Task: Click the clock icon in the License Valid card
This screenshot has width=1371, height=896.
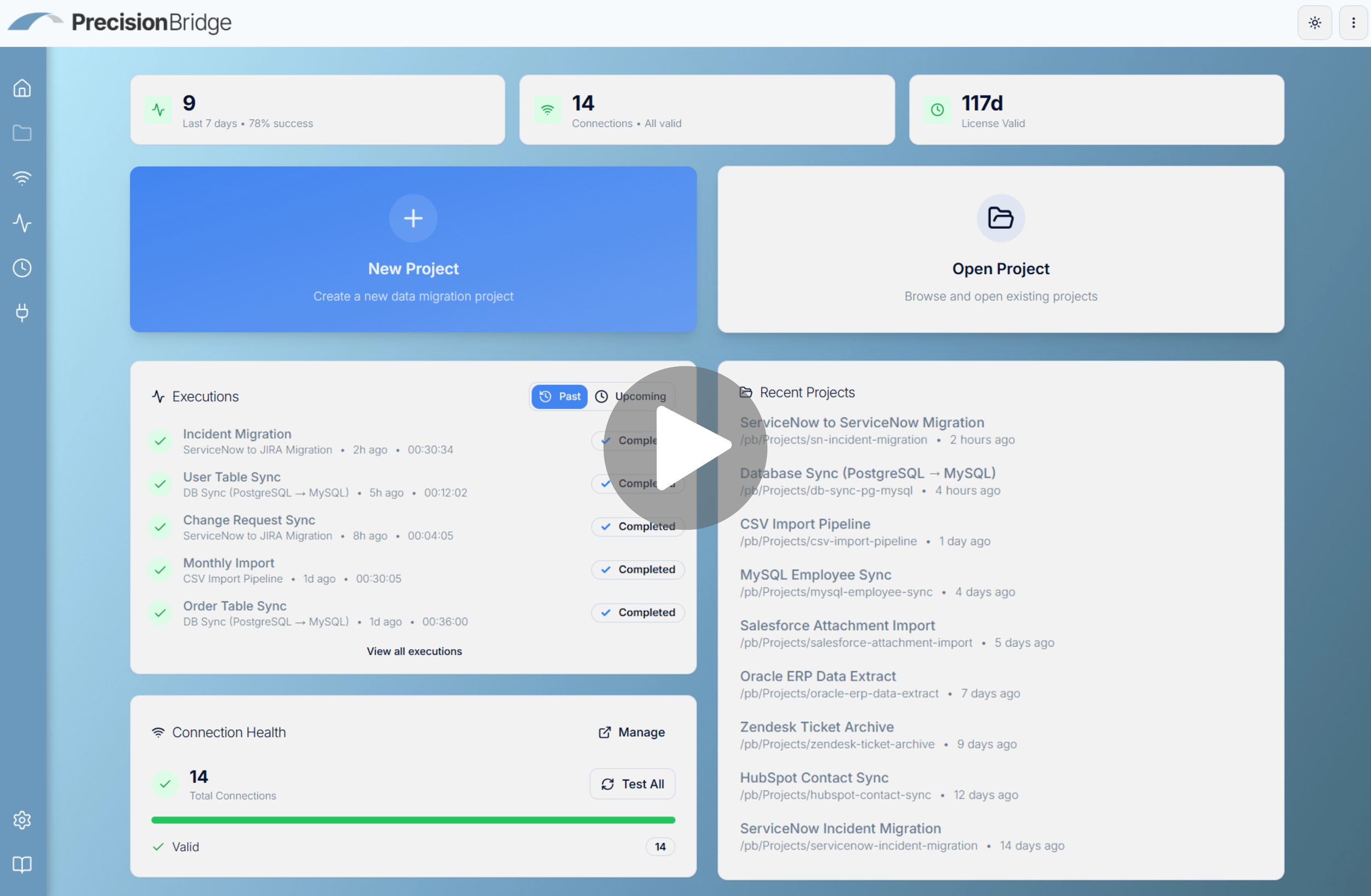Action: tap(937, 110)
